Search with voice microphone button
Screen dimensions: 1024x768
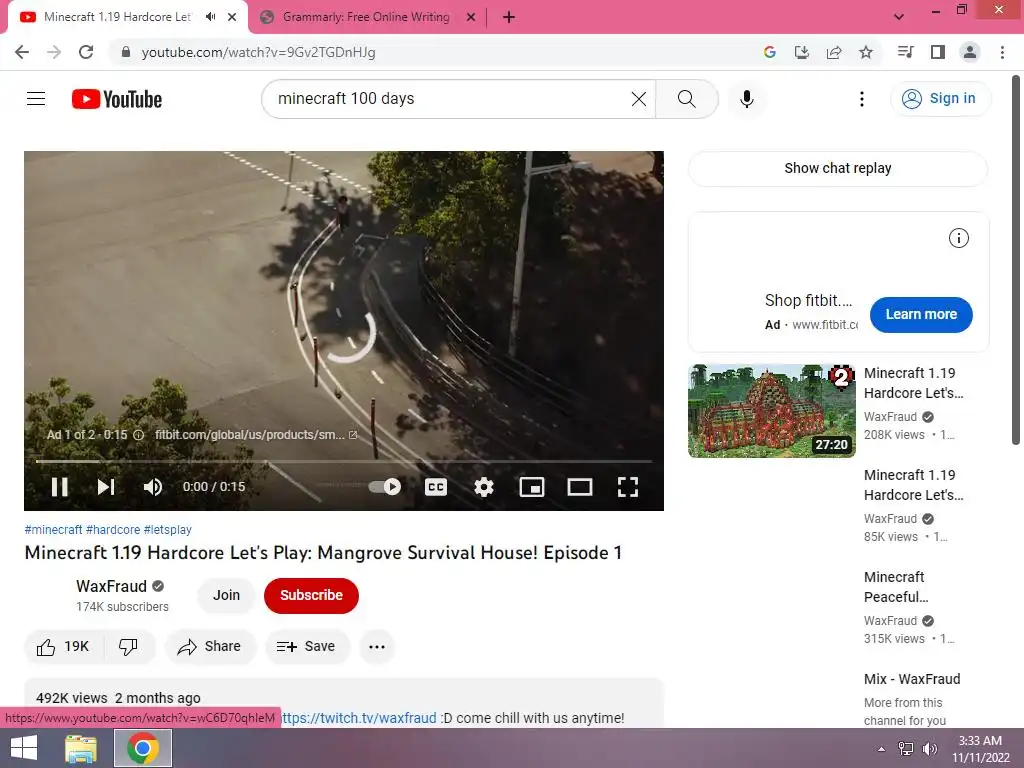coord(746,99)
